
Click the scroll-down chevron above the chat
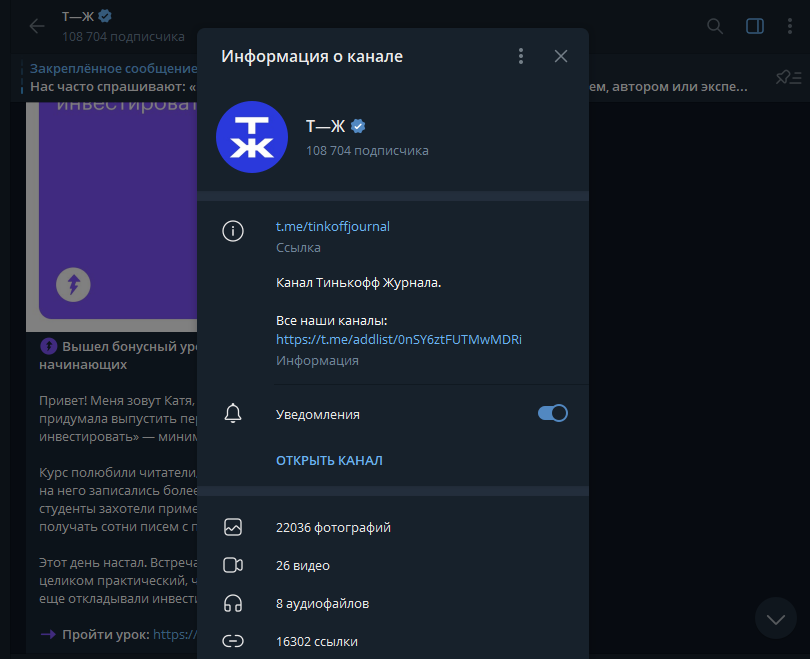(775, 618)
